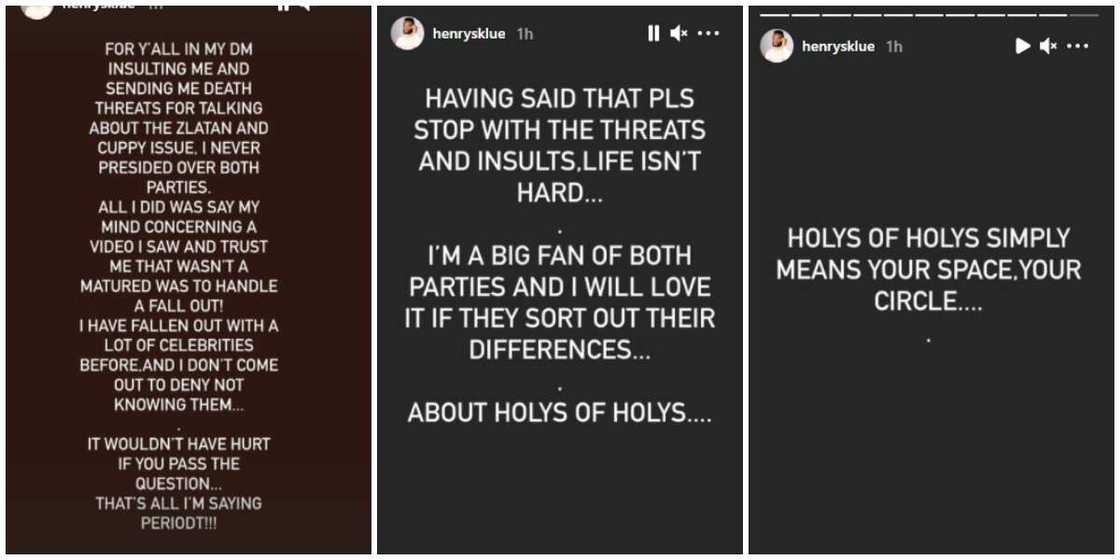Click the 1h timestamp on right story
Image resolution: width=1120 pixels, height=560 pixels.
[x=894, y=47]
